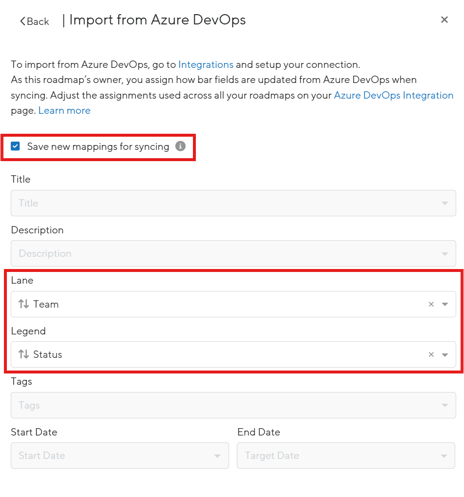Uncheck Save new mappings for syncing
The image size is (464, 497).
(x=15, y=146)
